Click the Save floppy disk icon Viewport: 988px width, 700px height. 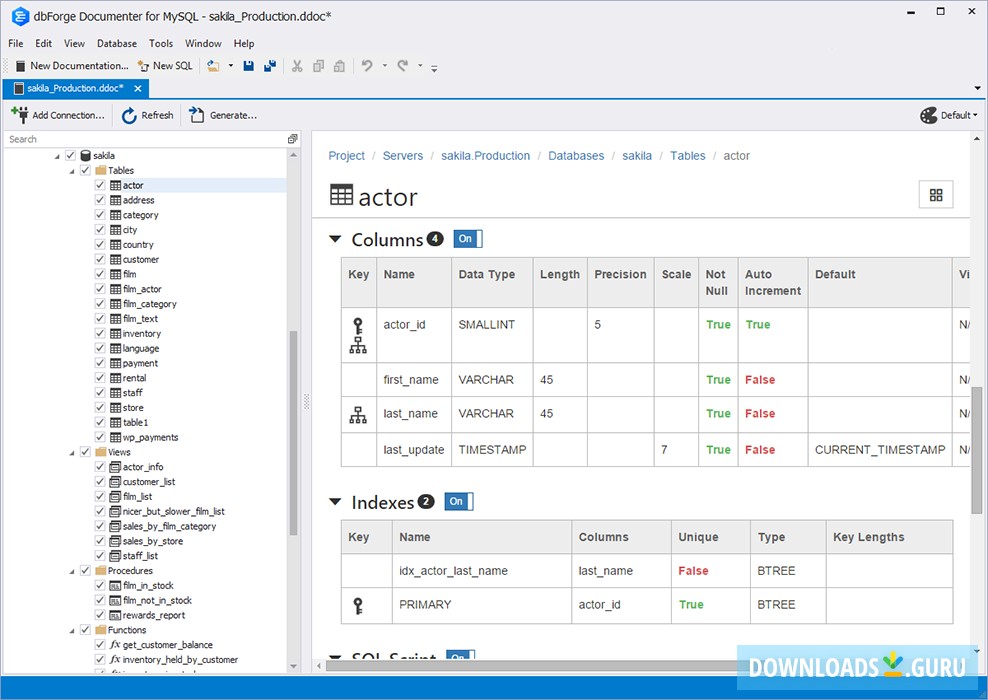click(x=248, y=66)
